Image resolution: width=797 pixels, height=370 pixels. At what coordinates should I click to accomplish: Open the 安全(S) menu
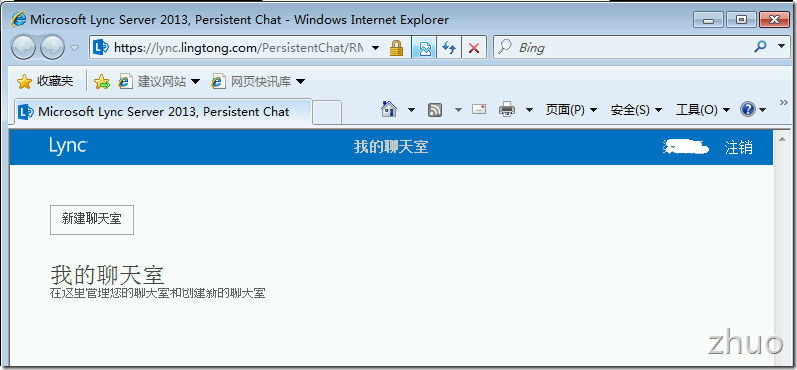tap(636, 110)
